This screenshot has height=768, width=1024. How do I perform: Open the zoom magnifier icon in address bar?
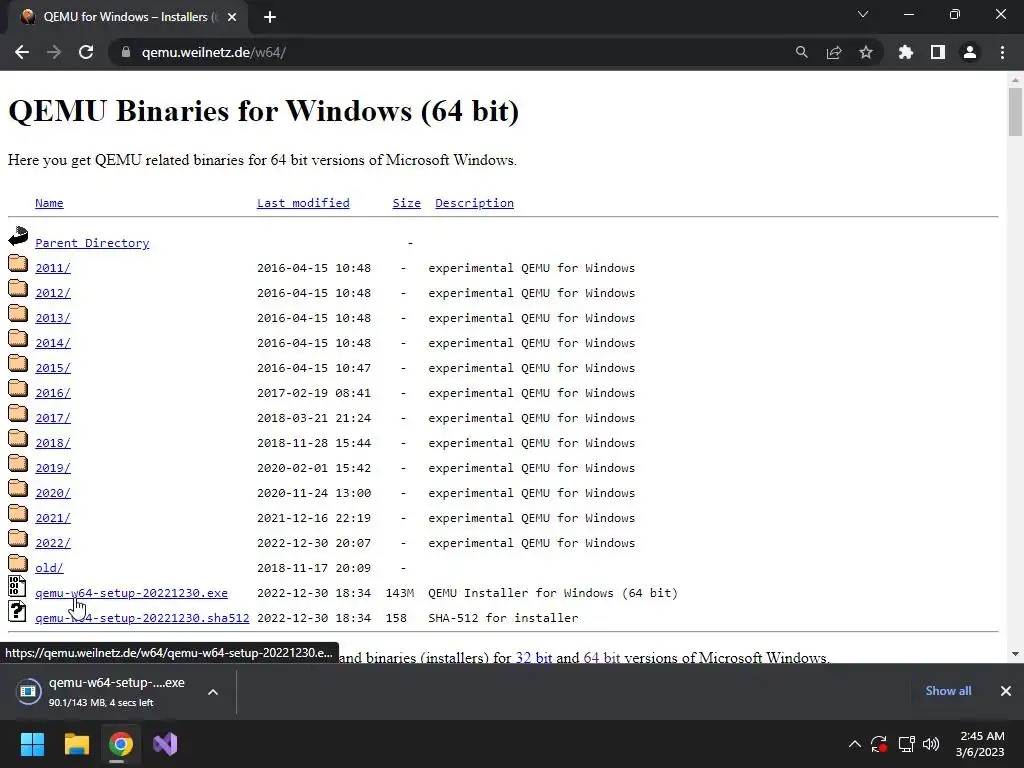click(x=801, y=52)
